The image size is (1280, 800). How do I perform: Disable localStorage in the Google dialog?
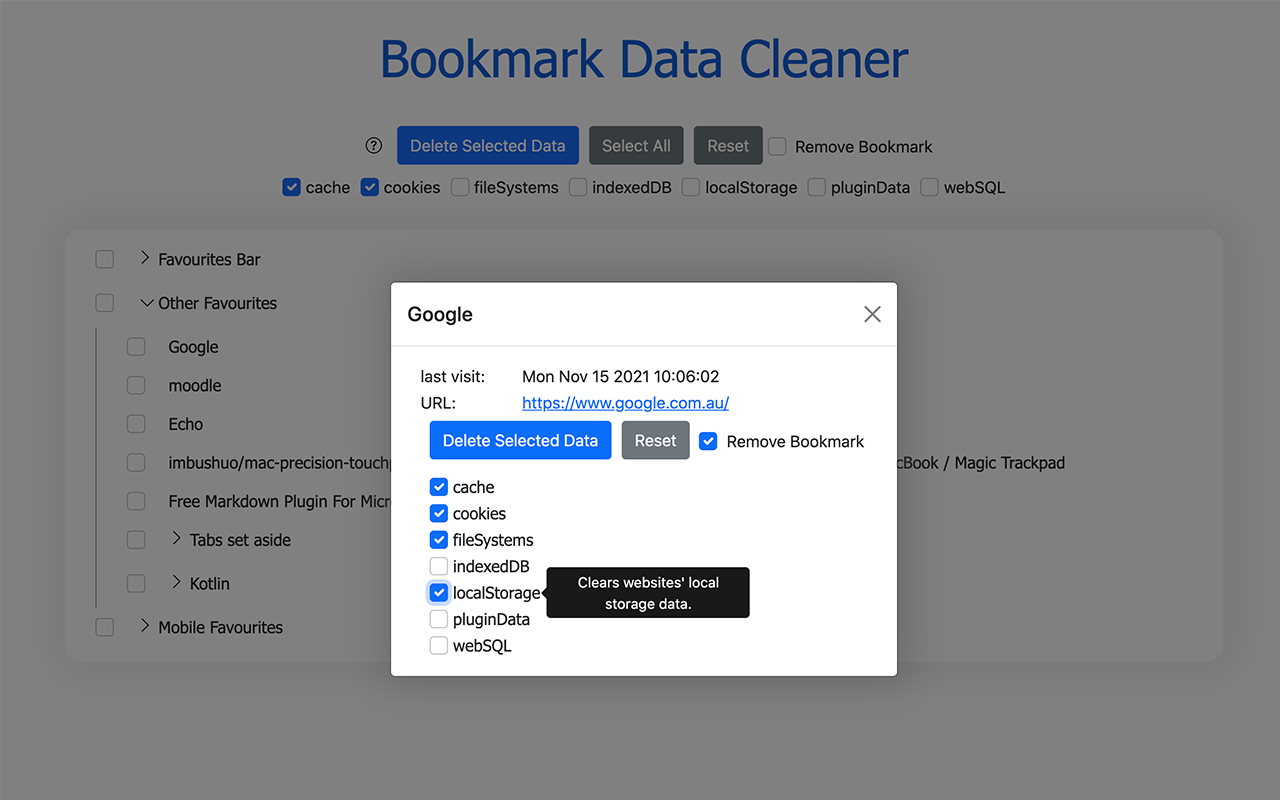point(438,592)
